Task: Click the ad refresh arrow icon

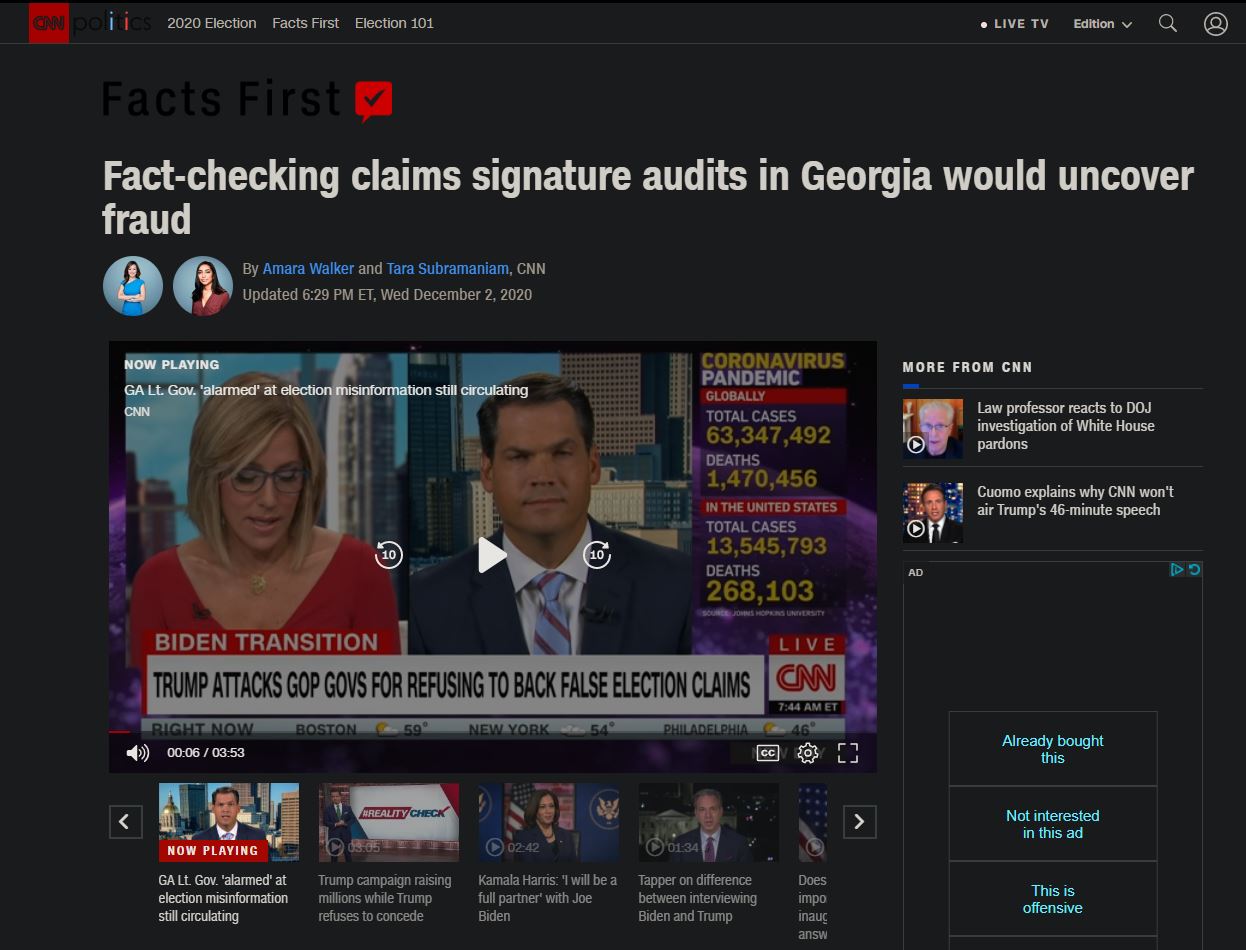Action: [x=1194, y=570]
